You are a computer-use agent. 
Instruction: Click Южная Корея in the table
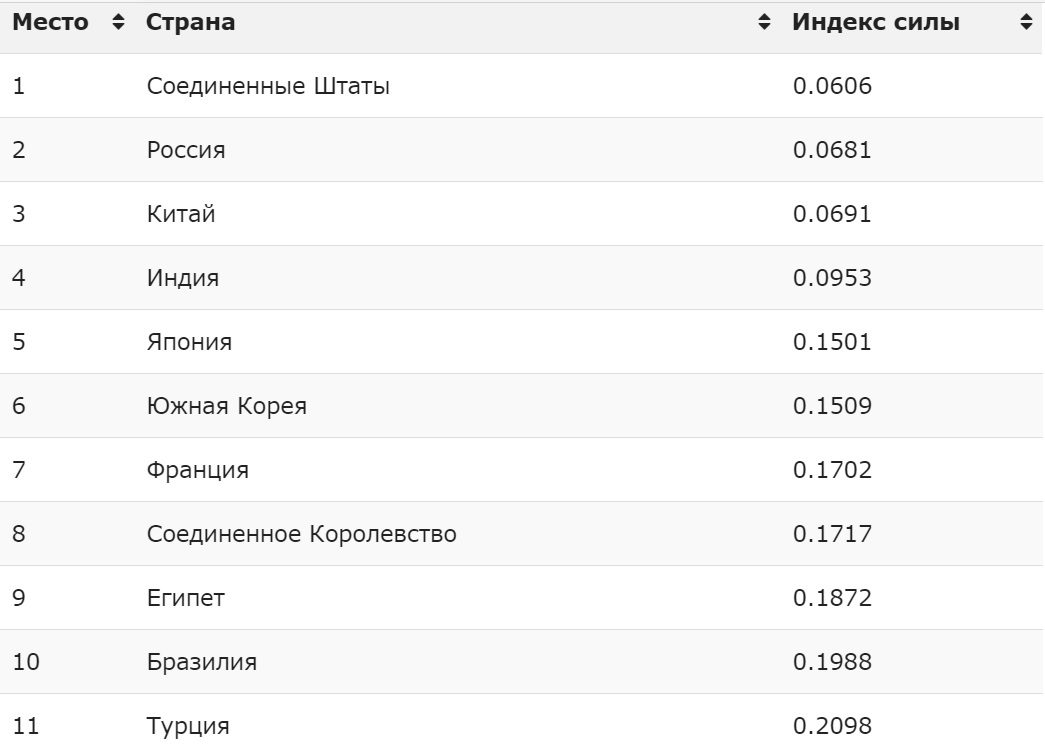click(x=227, y=406)
